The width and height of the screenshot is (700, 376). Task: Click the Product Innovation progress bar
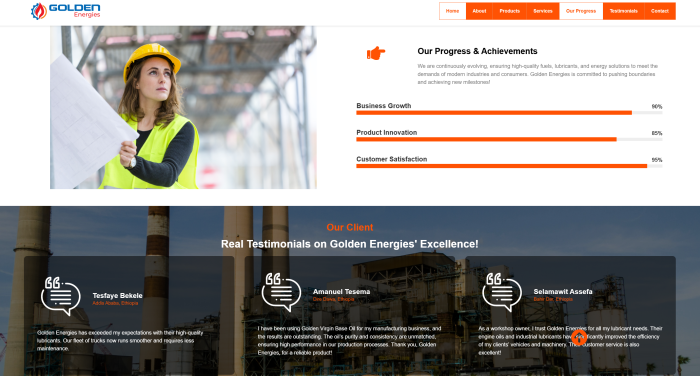[x=509, y=139]
